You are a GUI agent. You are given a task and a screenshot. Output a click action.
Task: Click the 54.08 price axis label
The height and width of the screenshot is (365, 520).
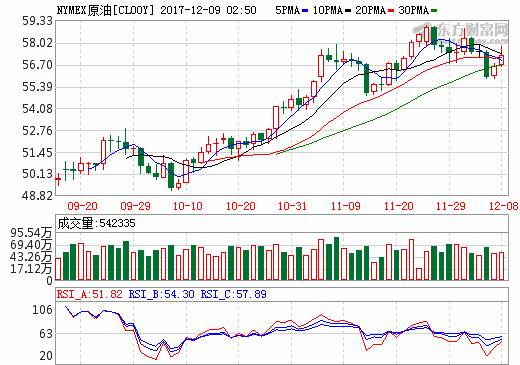click(37, 109)
